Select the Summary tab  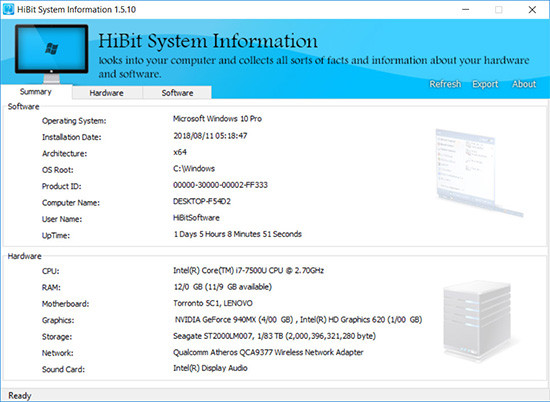(x=36, y=92)
